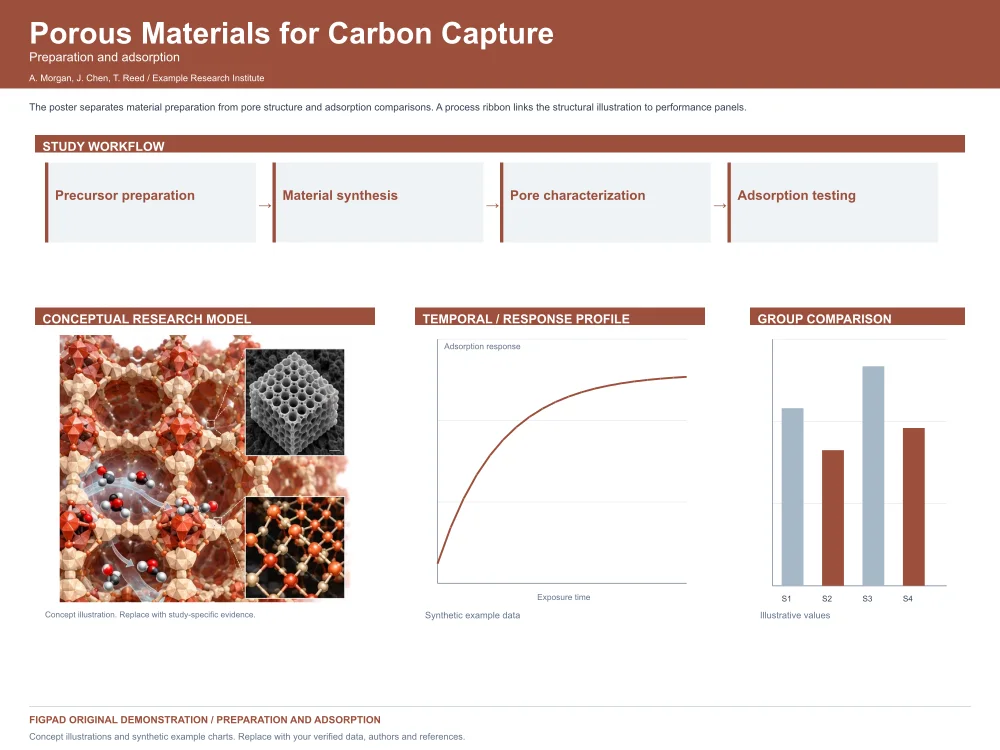Select the orange atomic lattice inset image
Image resolution: width=1000 pixels, height=750 pixels.
pyautogui.click(x=295, y=547)
